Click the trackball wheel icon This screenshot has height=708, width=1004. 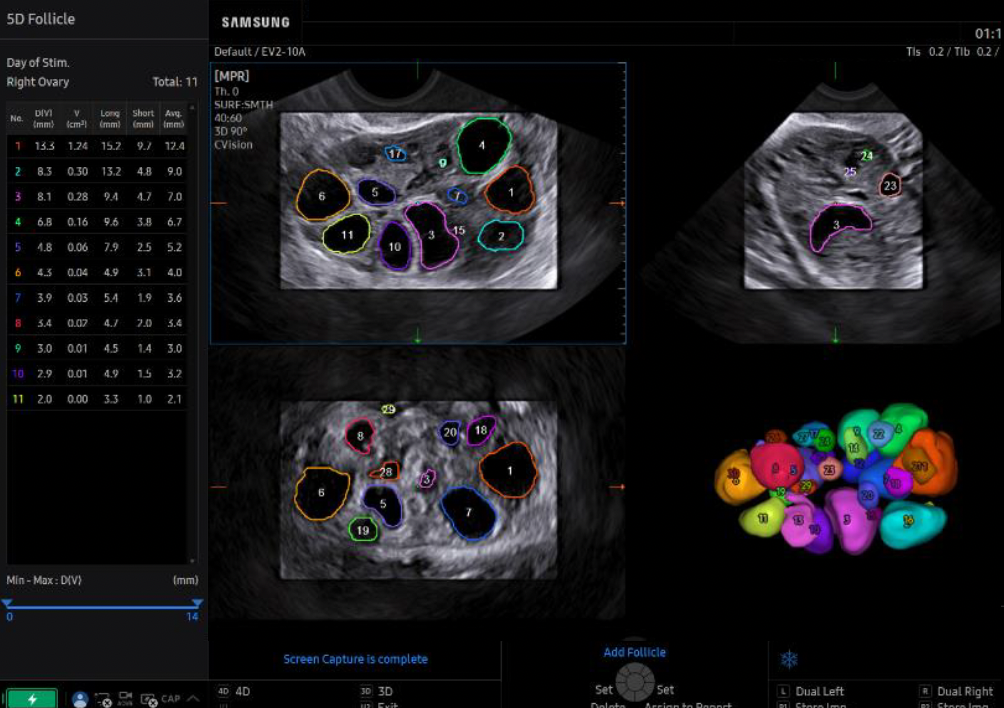pos(635,682)
